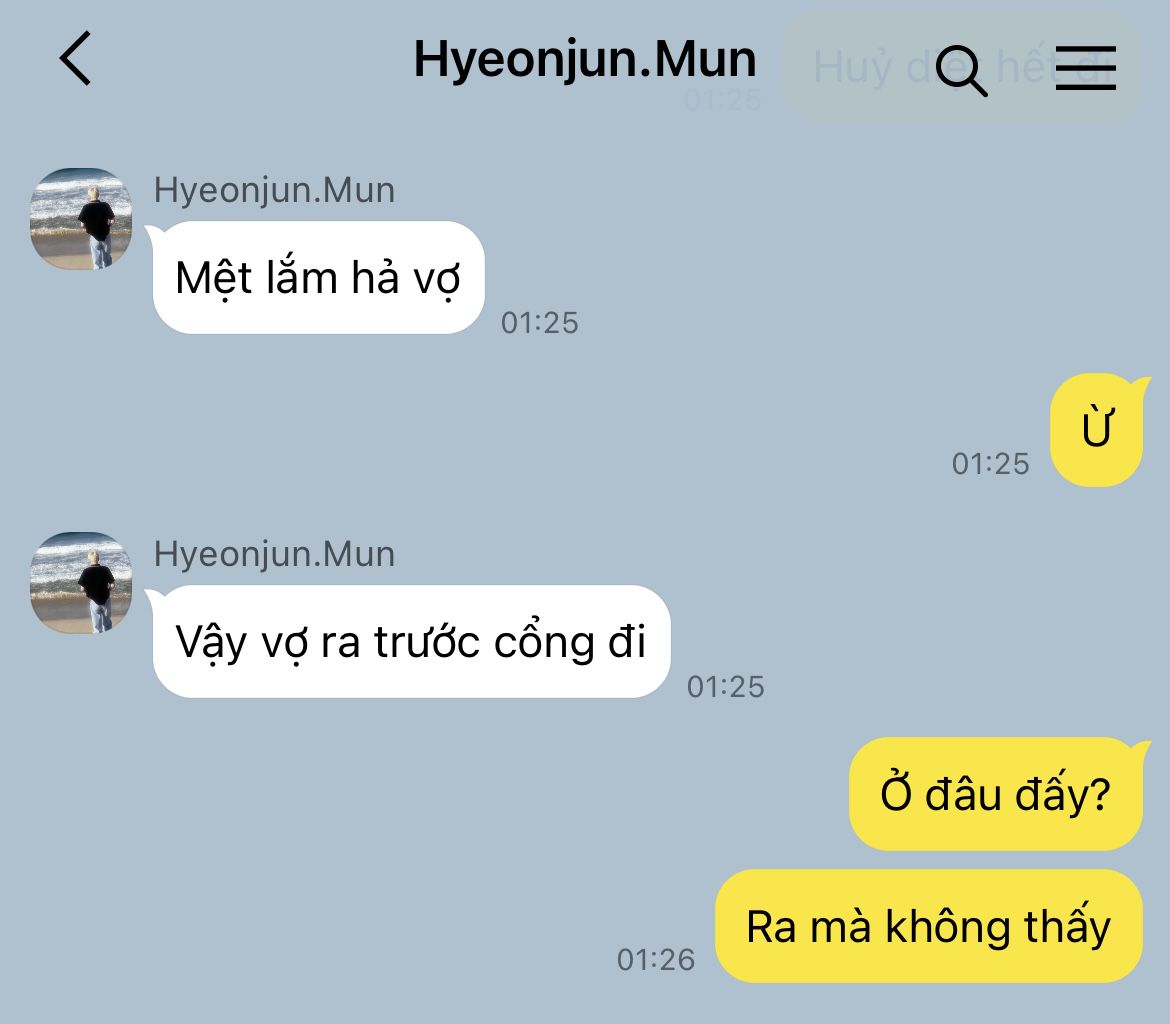Tap the timestamp beside "Mệt lắm hả vợ"
Screen dimensions: 1170x1024
tap(539, 323)
